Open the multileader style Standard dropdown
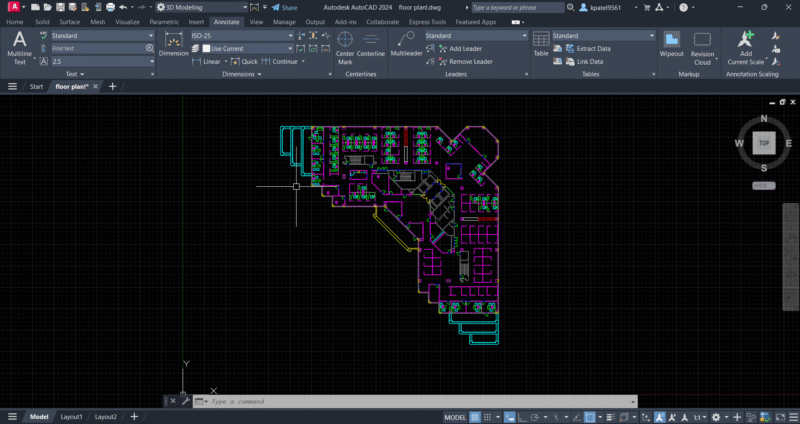The width and height of the screenshot is (800, 424). 477,36
